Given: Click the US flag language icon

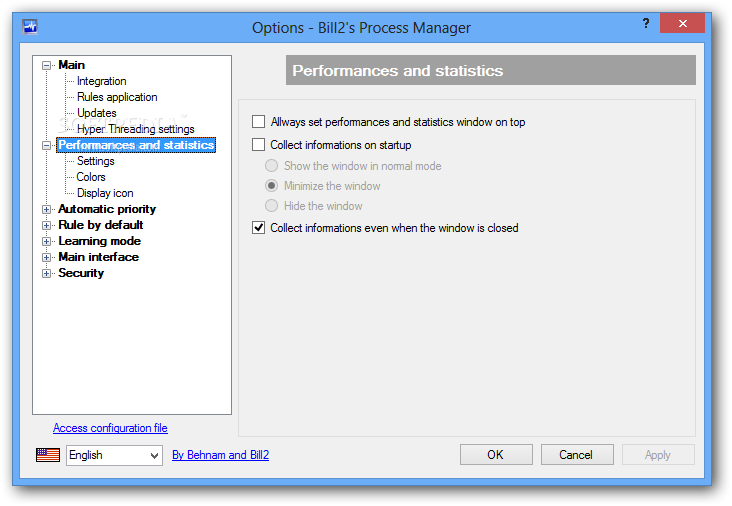Looking at the screenshot, I should click(x=48, y=455).
